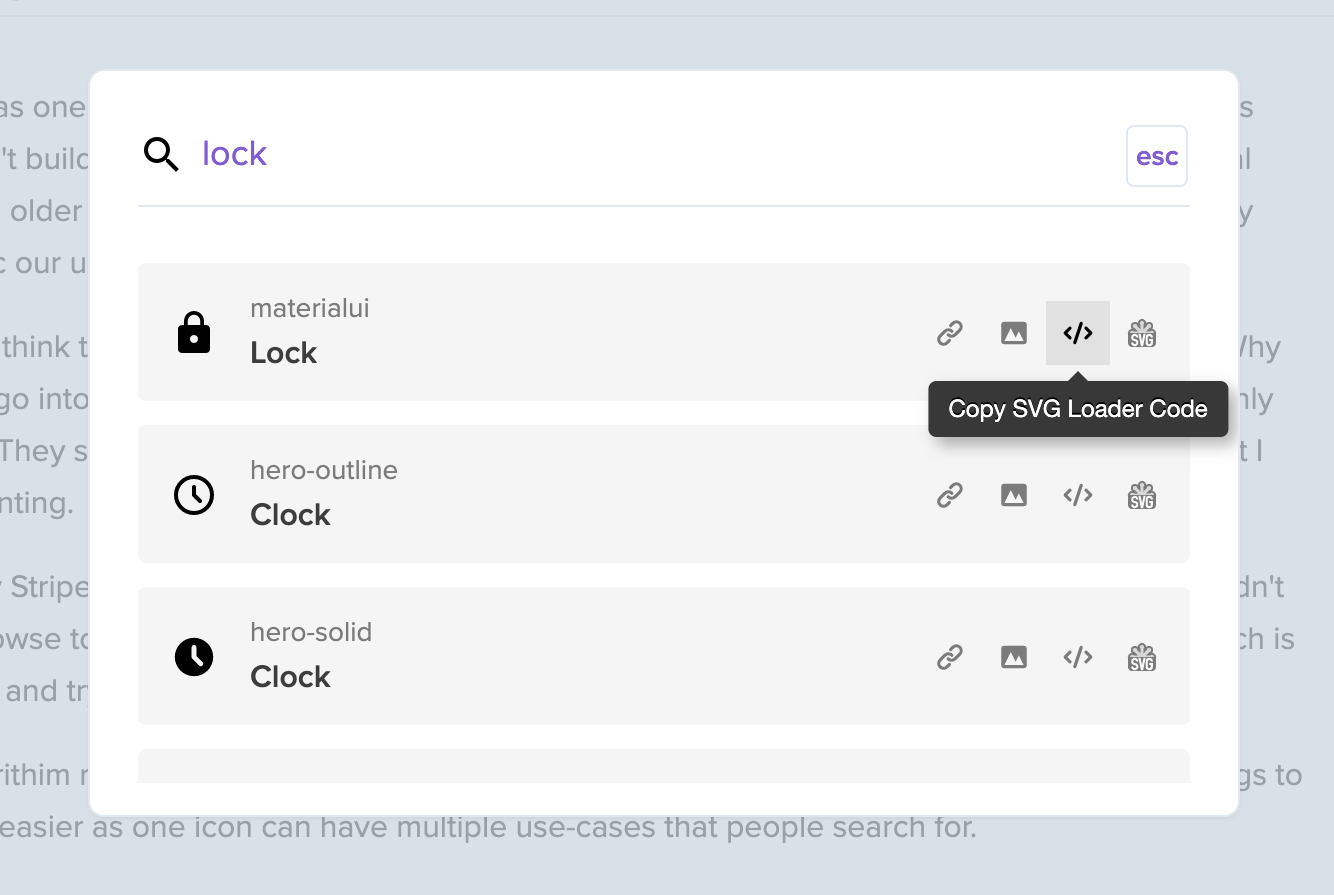The image size is (1334, 895).
Task: Click the image icon for hero-outline Clock
Action: (1014, 495)
